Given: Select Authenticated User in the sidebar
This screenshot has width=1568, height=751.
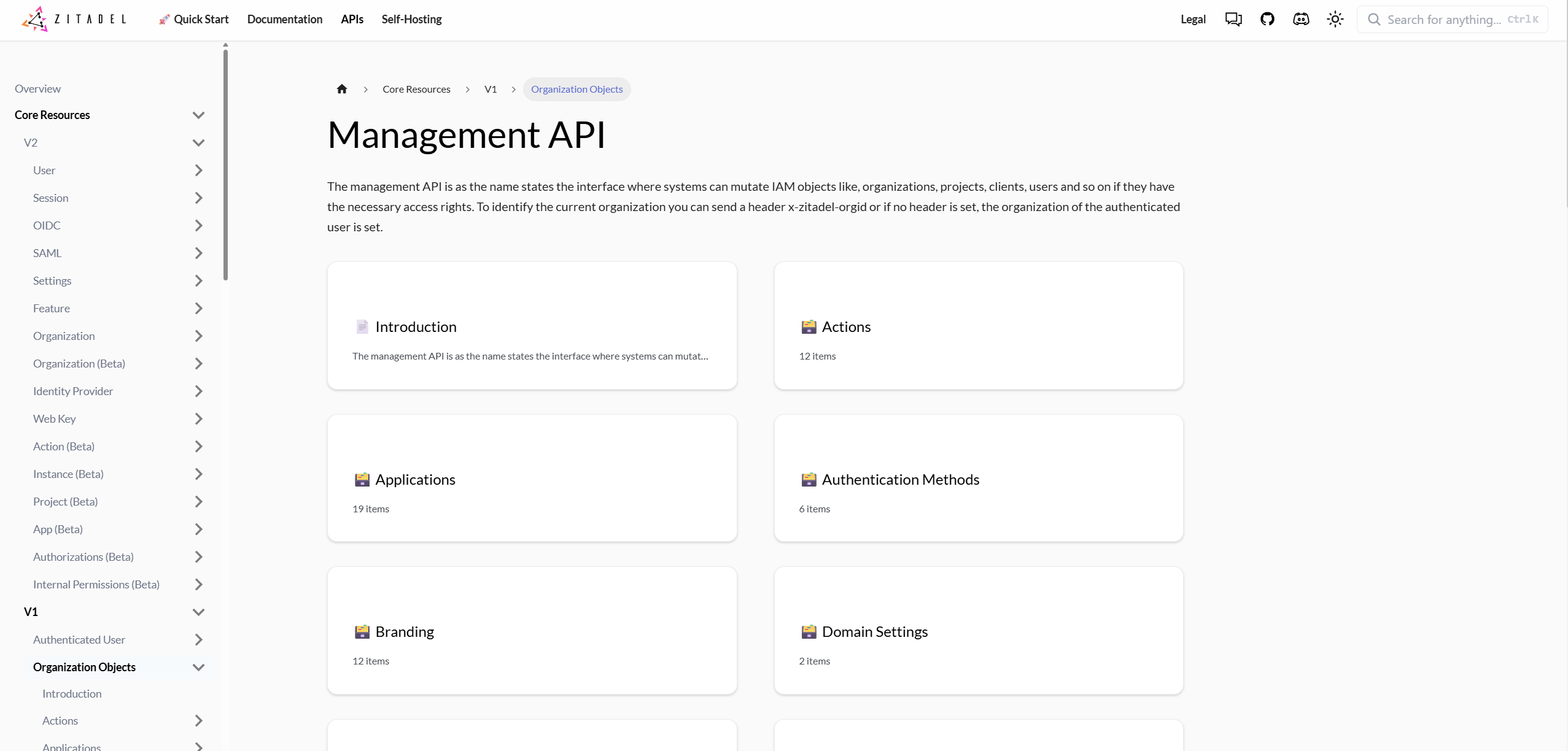Looking at the screenshot, I should (79, 639).
